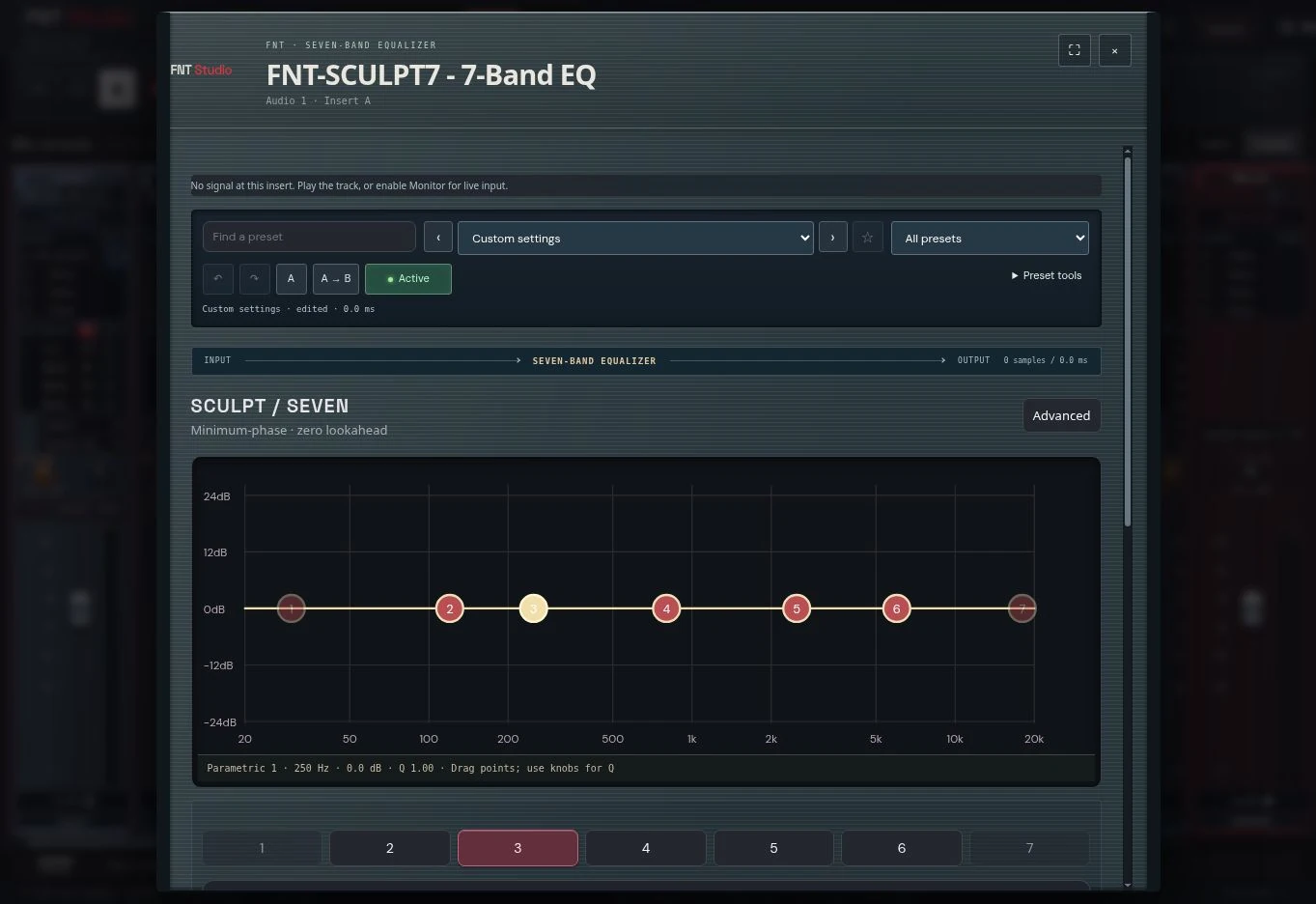Click the '0 samples / 0.0 ms' latency readout
This screenshot has width=1316, height=904.
(x=1046, y=360)
